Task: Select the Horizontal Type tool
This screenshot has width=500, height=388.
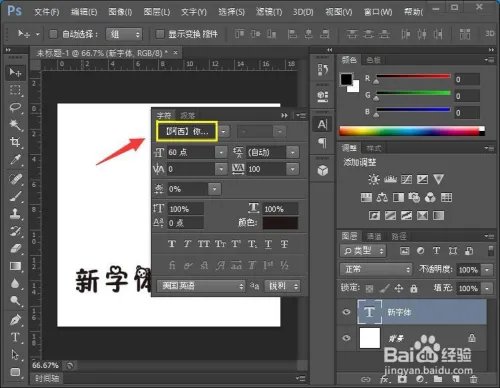Action: (x=15, y=337)
